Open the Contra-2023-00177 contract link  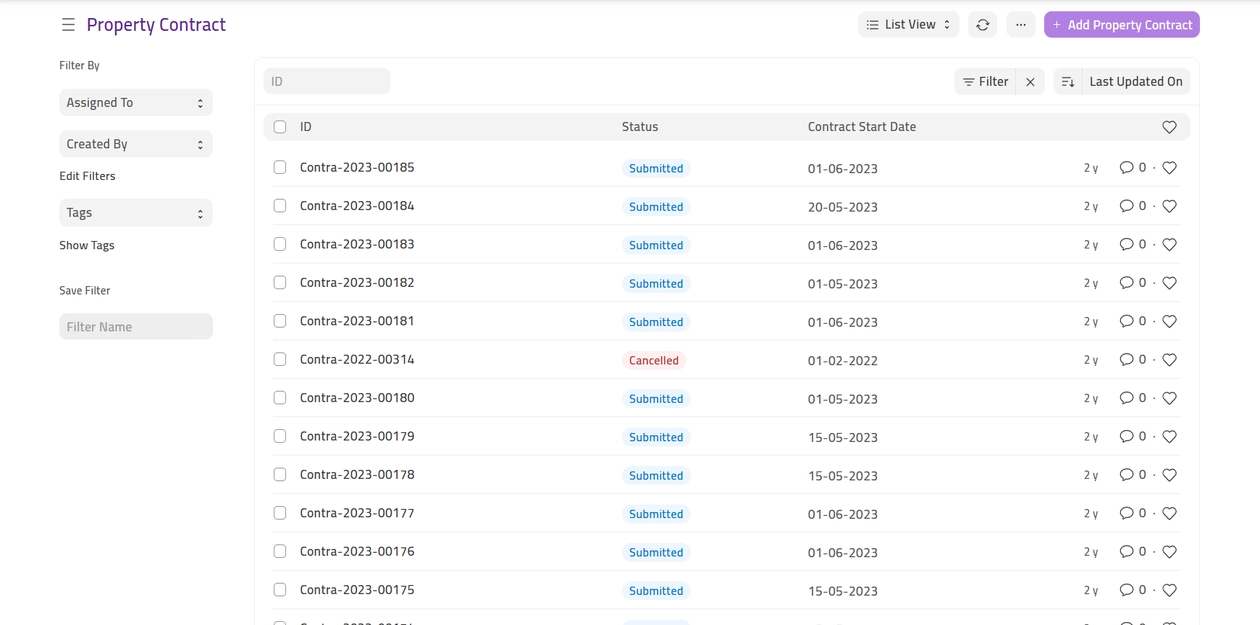pyautogui.click(x=357, y=513)
